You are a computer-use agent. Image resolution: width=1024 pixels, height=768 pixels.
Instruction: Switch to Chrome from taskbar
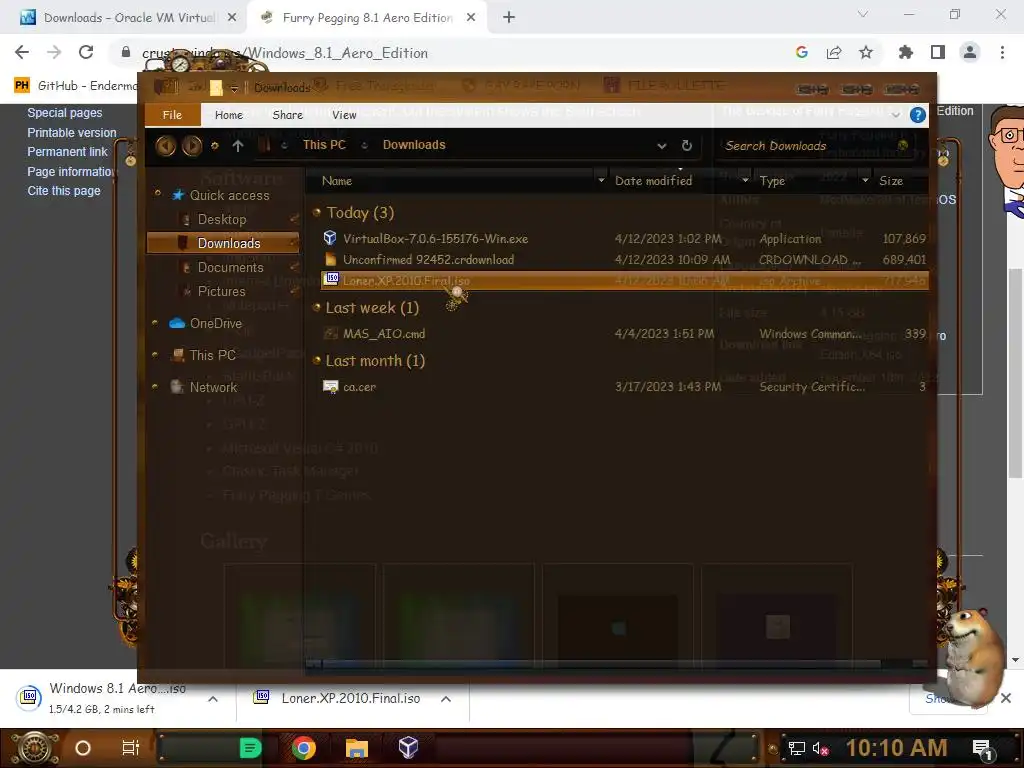(x=303, y=748)
